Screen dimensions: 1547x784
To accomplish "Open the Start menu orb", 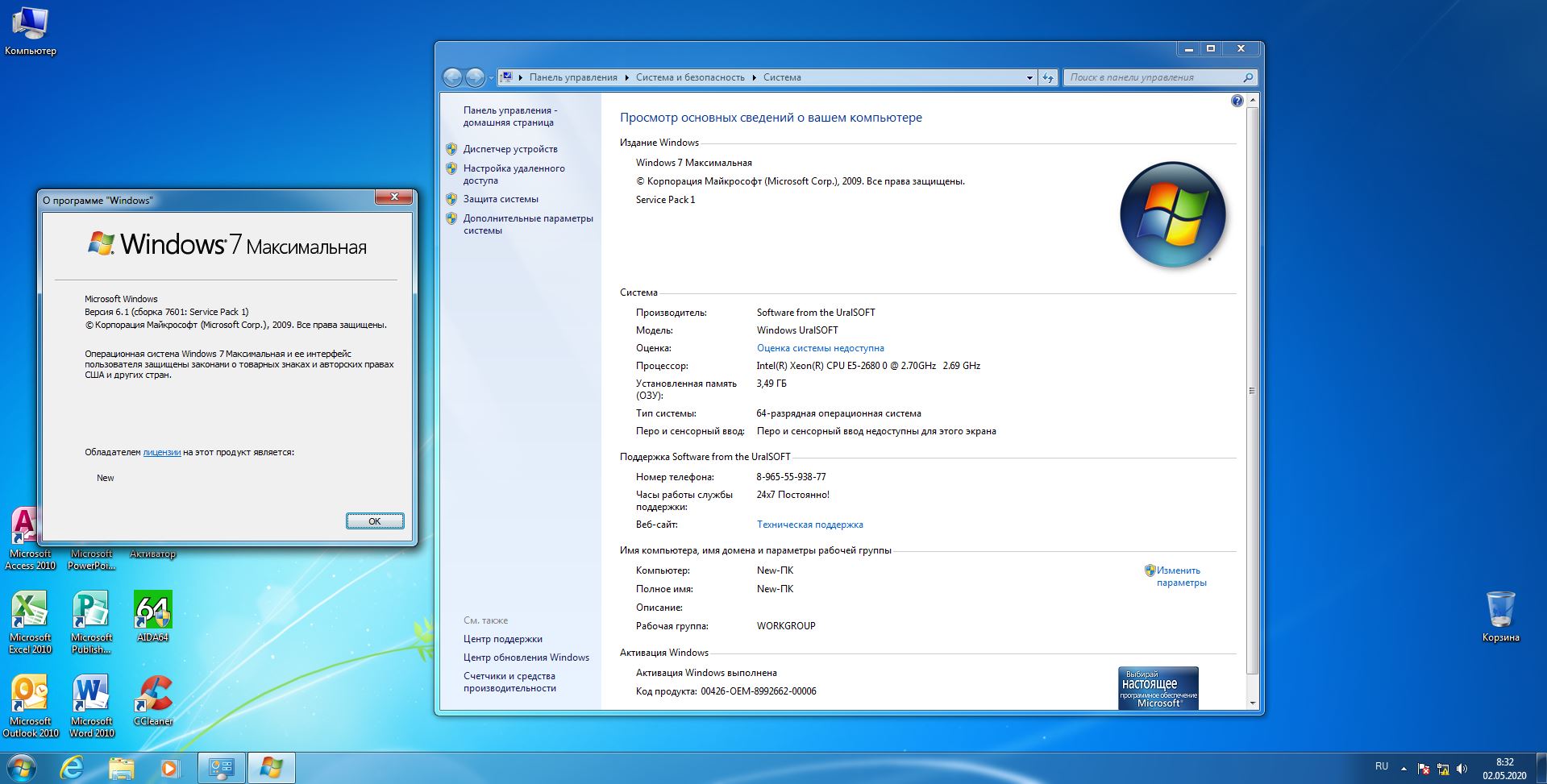I will click(x=22, y=768).
